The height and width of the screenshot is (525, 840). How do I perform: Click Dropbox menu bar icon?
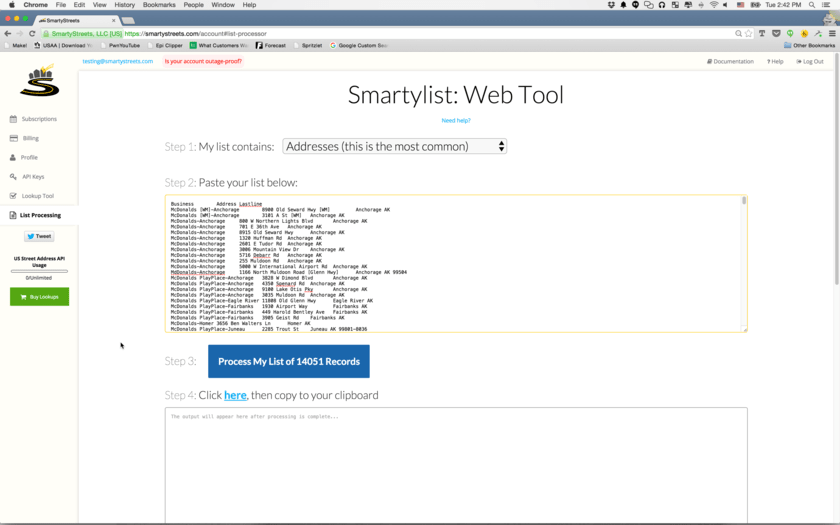click(x=611, y=5)
